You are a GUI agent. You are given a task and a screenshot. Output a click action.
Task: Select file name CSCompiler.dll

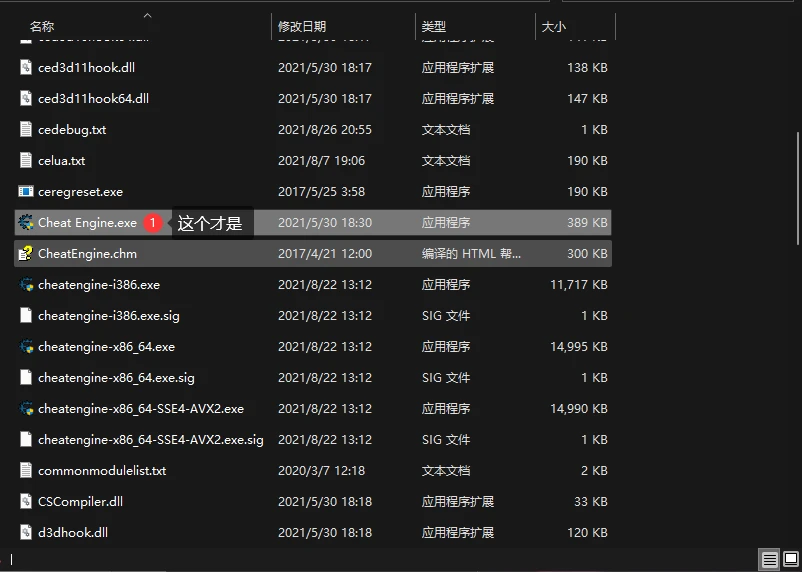tap(80, 501)
